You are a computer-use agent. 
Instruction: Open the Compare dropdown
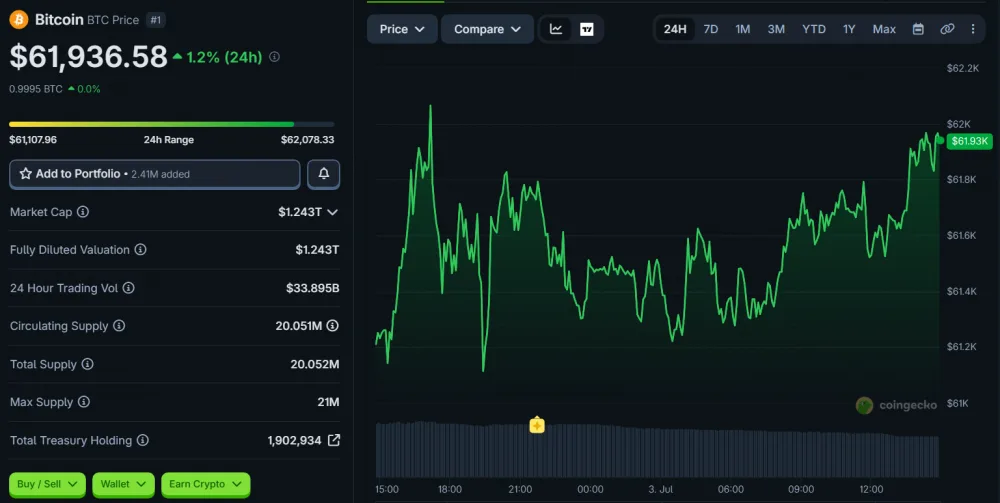tap(487, 29)
